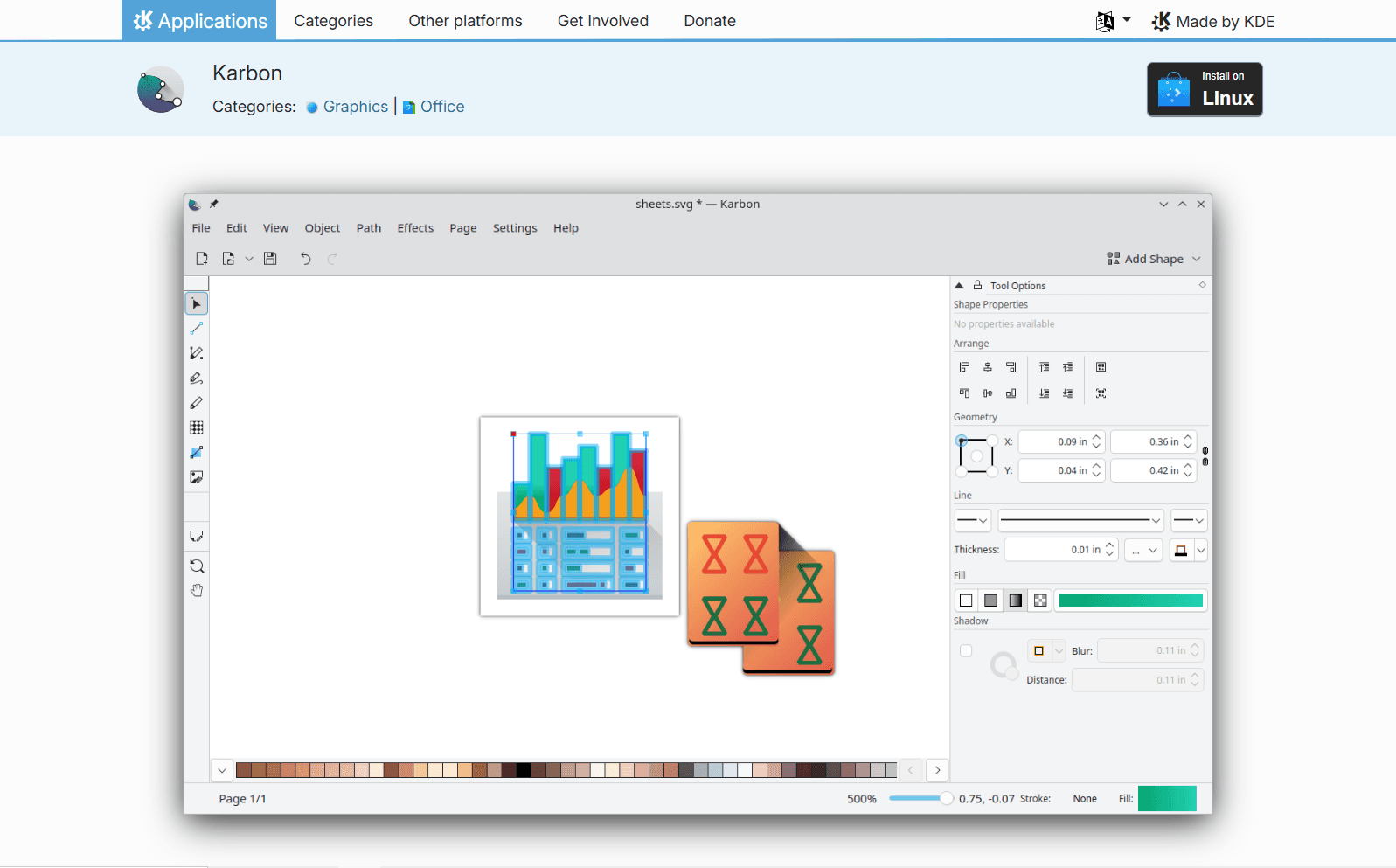The height and width of the screenshot is (868, 1396).
Task: Select the pattern grid tool
Action: pos(196,427)
